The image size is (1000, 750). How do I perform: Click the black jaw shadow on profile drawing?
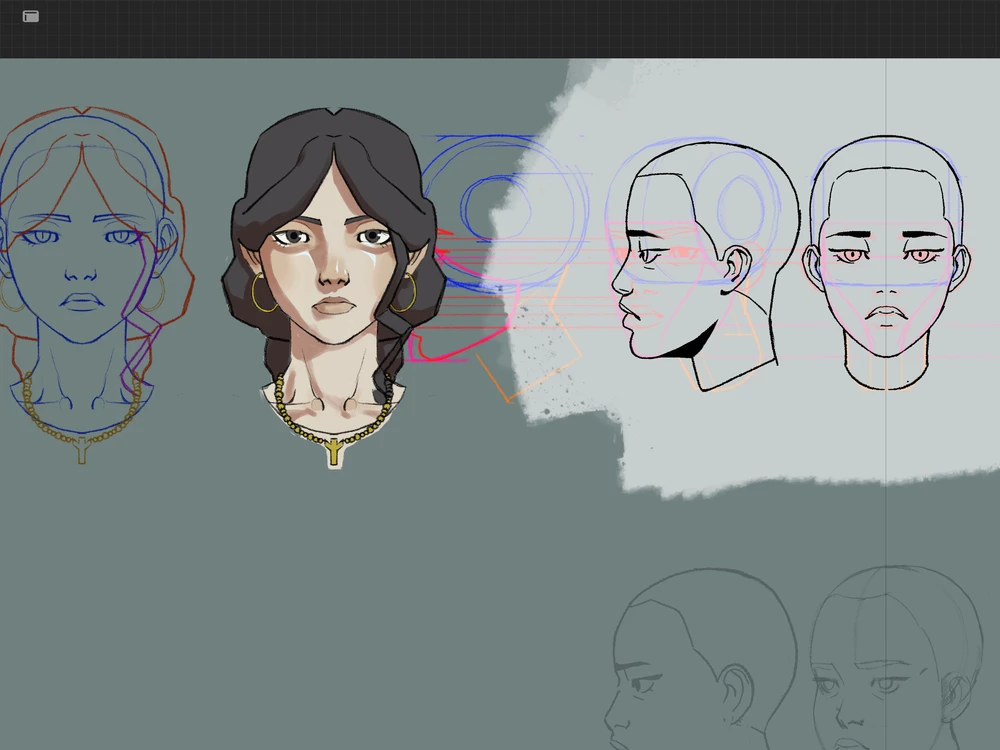click(x=697, y=343)
